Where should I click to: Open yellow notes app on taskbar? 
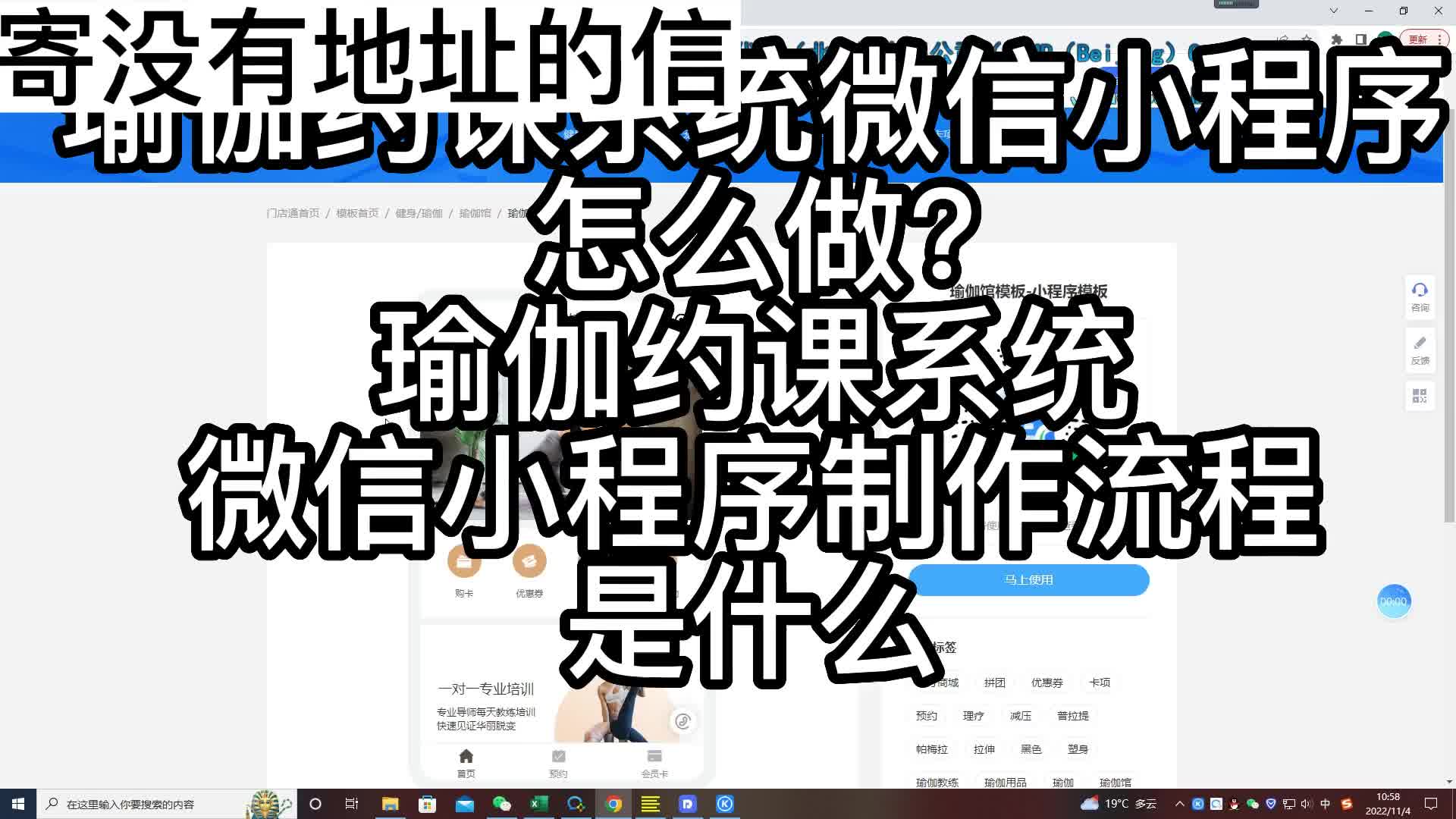[651, 804]
